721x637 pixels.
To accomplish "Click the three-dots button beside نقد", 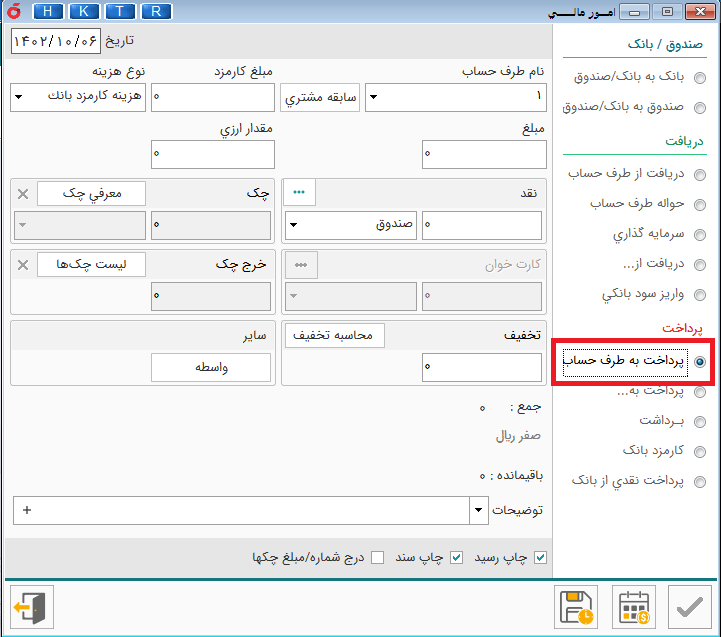I will pyautogui.click(x=299, y=193).
